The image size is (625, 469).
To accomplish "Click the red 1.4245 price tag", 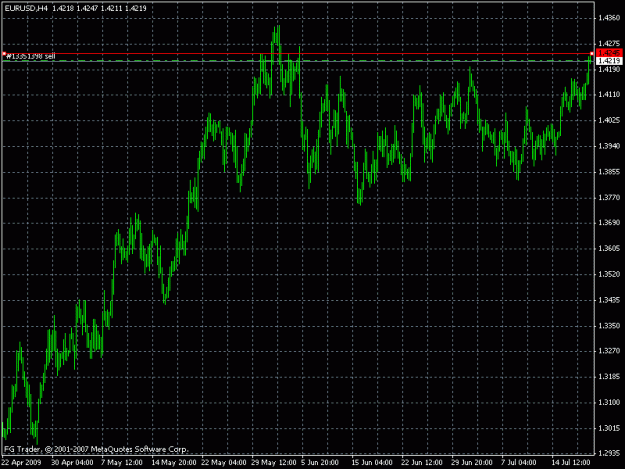I will click(x=609, y=53).
